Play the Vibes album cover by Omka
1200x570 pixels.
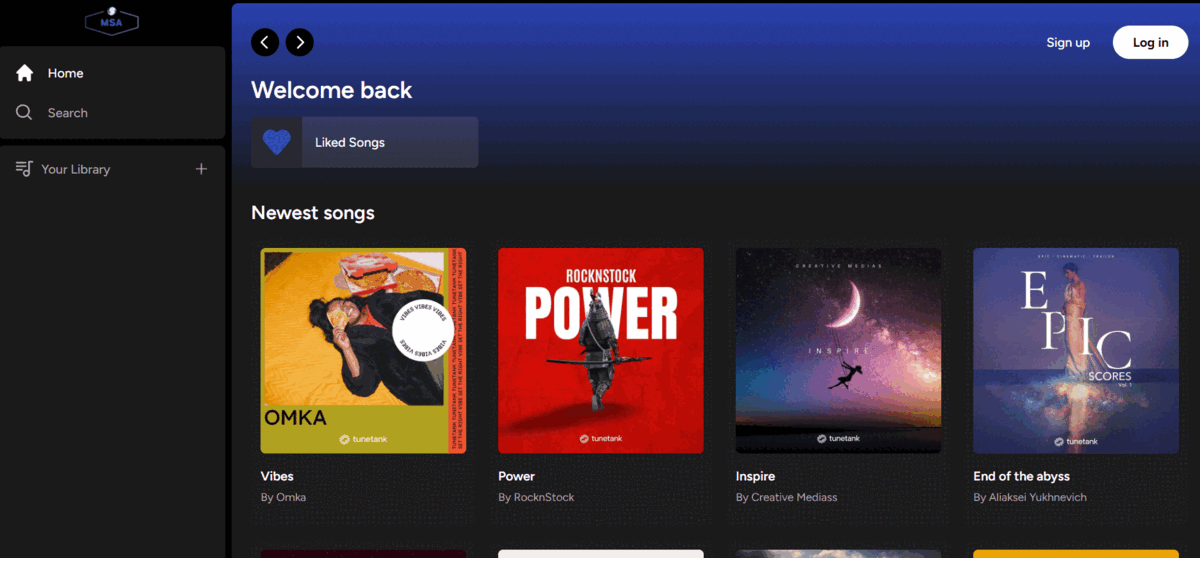364,351
